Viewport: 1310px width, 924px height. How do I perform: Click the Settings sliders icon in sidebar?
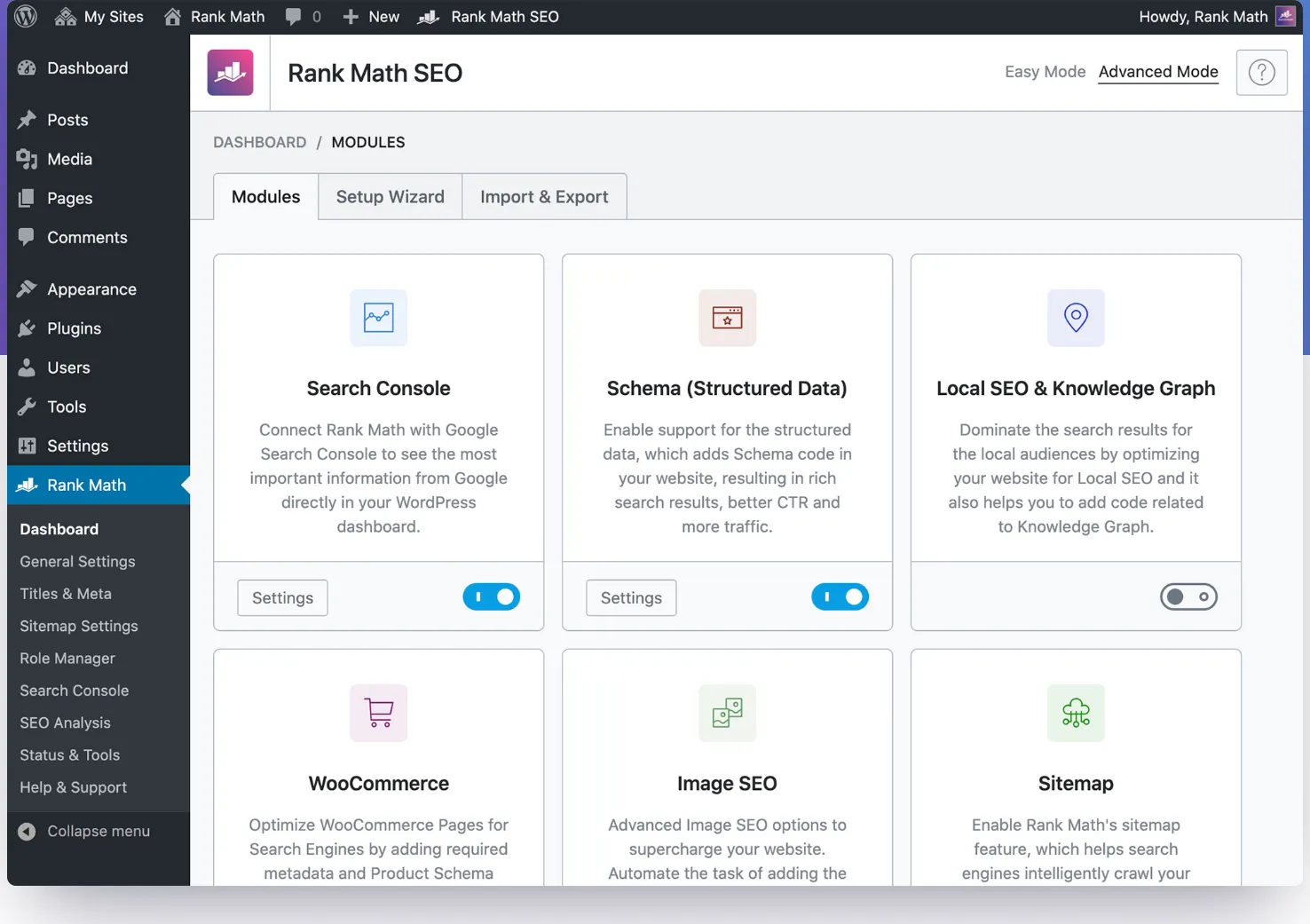click(x=28, y=446)
